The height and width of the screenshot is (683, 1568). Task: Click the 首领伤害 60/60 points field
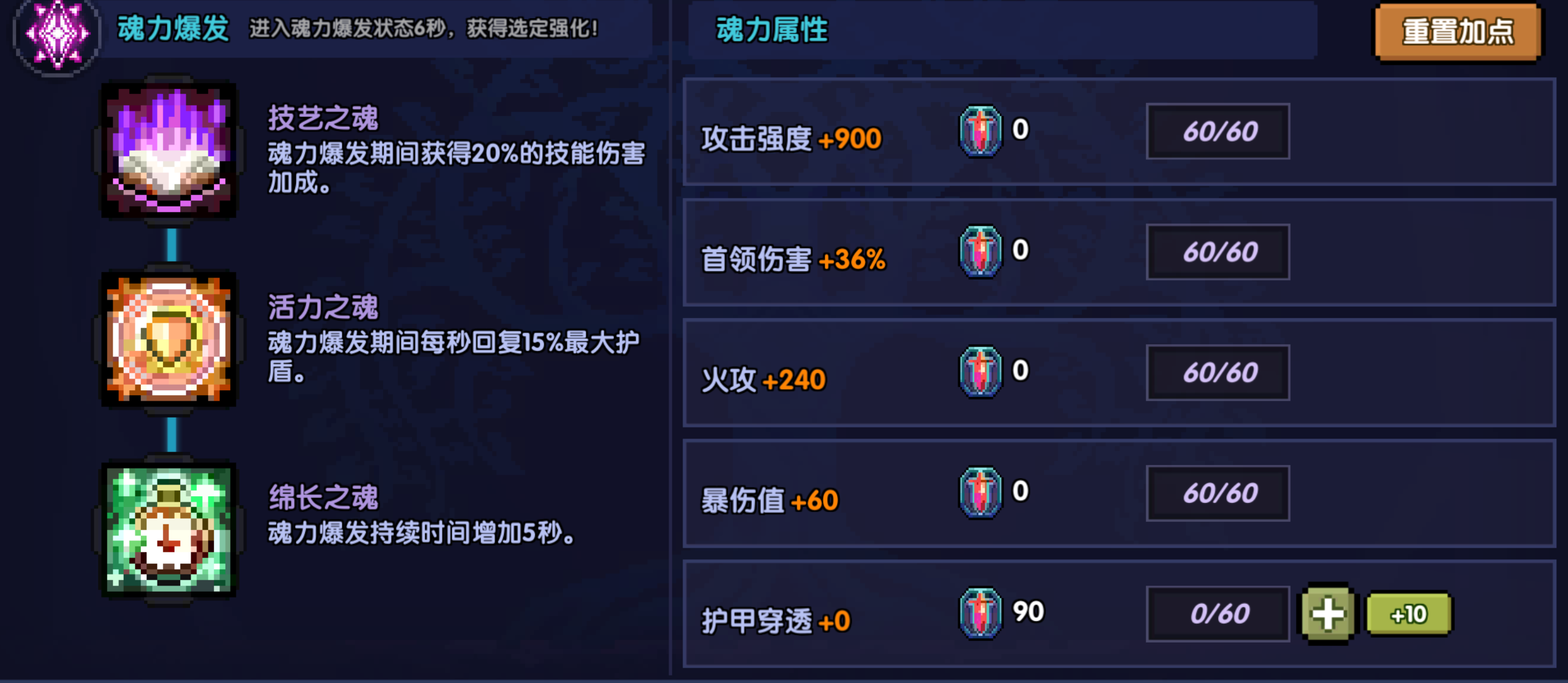(1218, 252)
